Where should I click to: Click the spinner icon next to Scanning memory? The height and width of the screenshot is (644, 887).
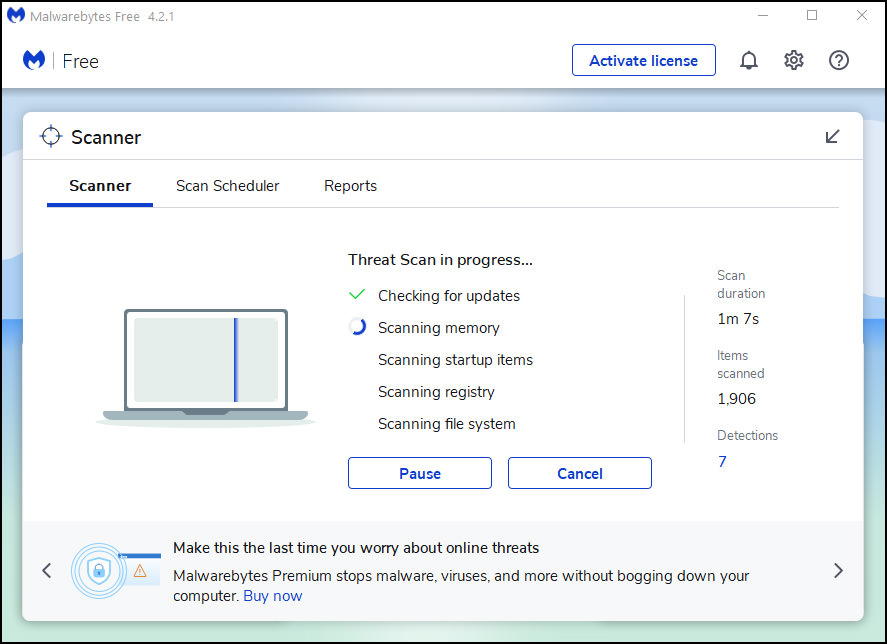357,326
